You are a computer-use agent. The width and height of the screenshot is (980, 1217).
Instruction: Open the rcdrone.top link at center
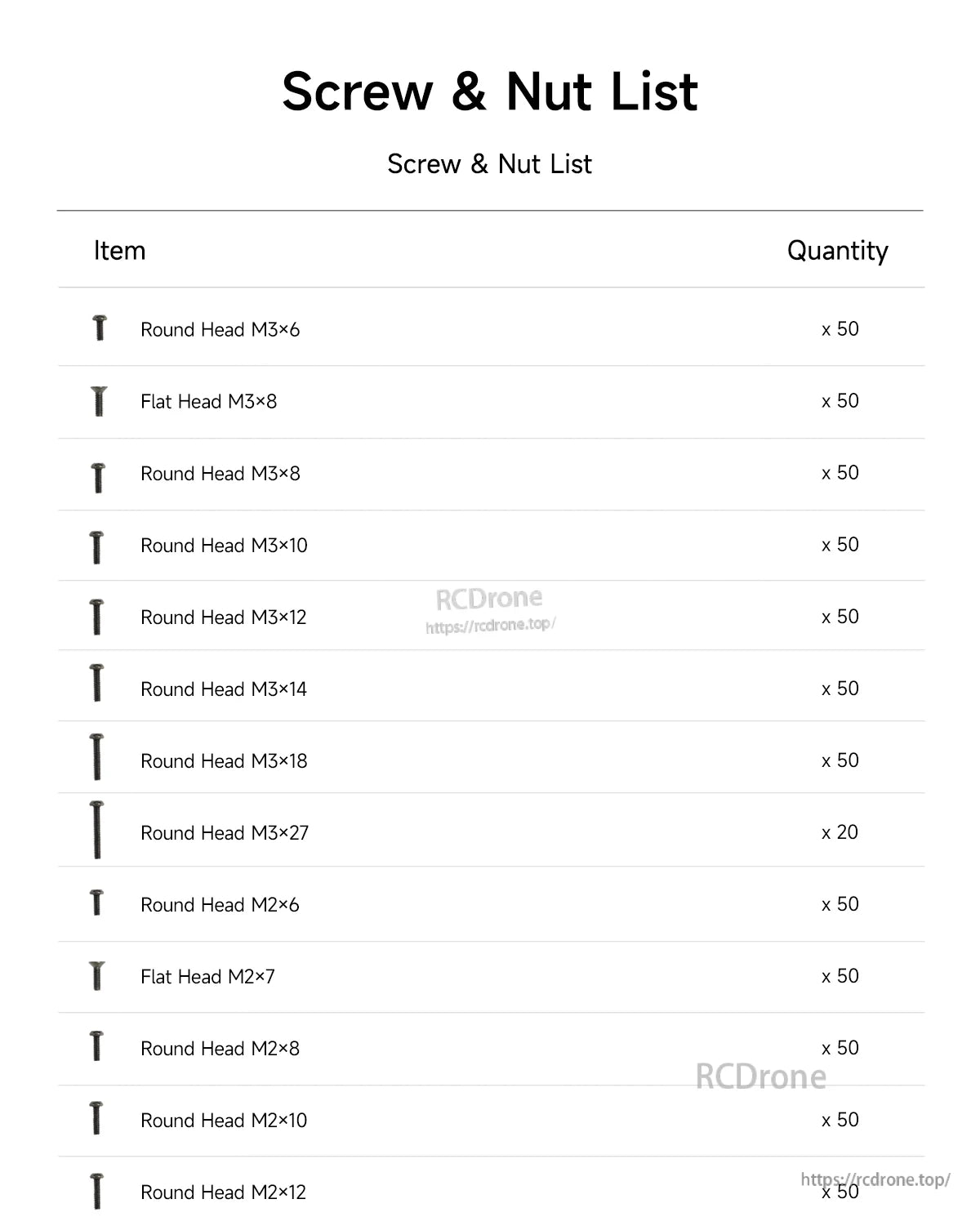pos(490,626)
